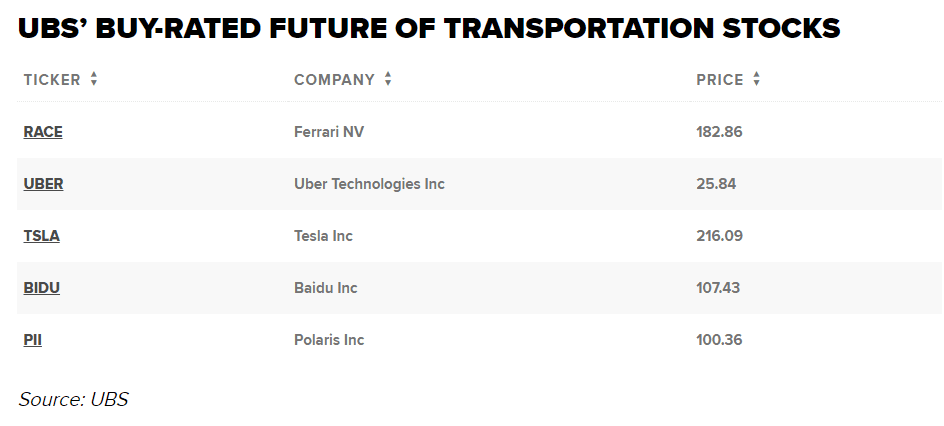
Task: Click the Polaris Inc company name
Action: click(x=329, y=340)
